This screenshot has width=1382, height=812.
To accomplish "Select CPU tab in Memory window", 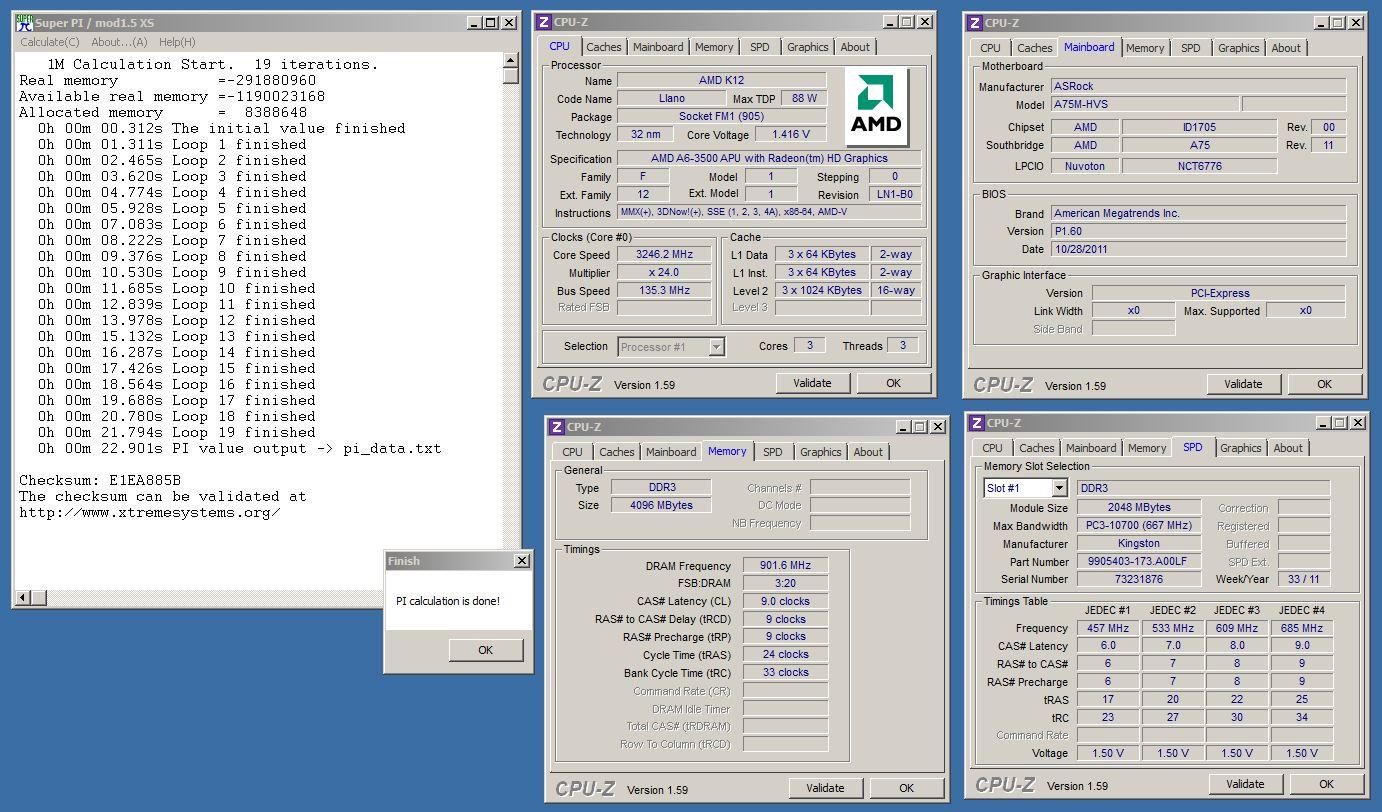I will [x=572, y=452].
